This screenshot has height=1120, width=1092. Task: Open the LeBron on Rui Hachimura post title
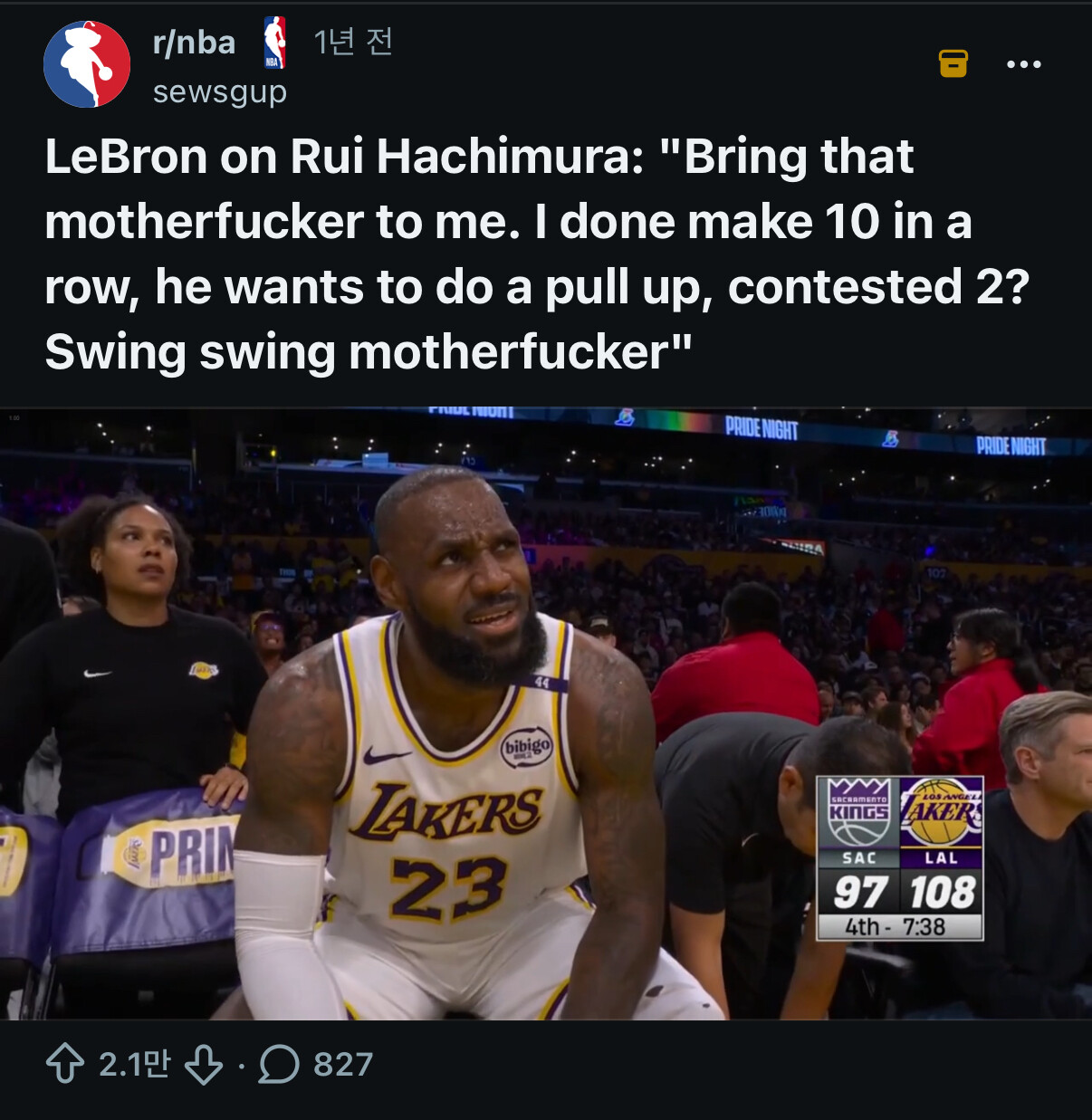pos(536,254)
